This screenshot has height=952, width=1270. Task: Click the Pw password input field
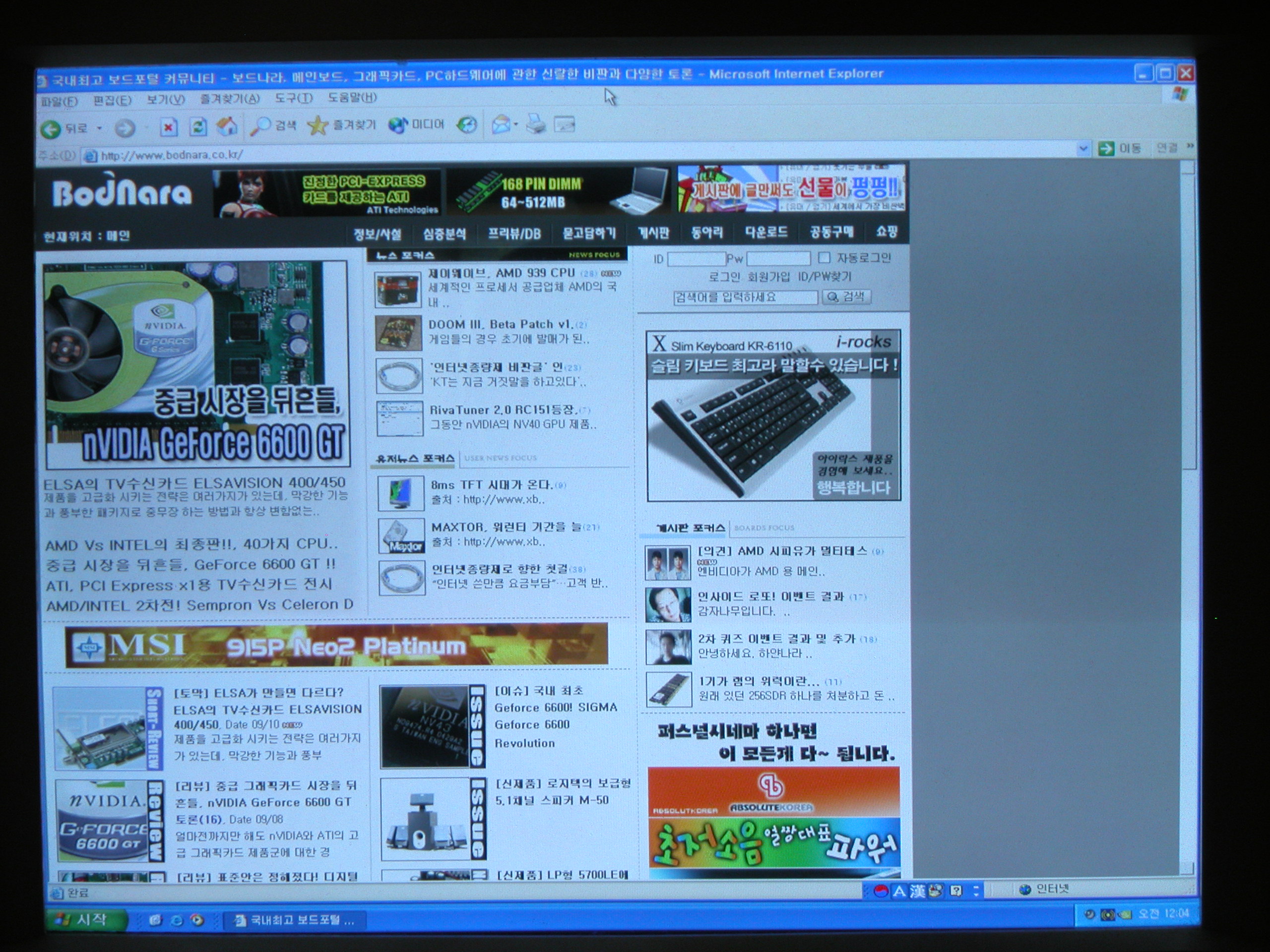(x=778, y=258)
